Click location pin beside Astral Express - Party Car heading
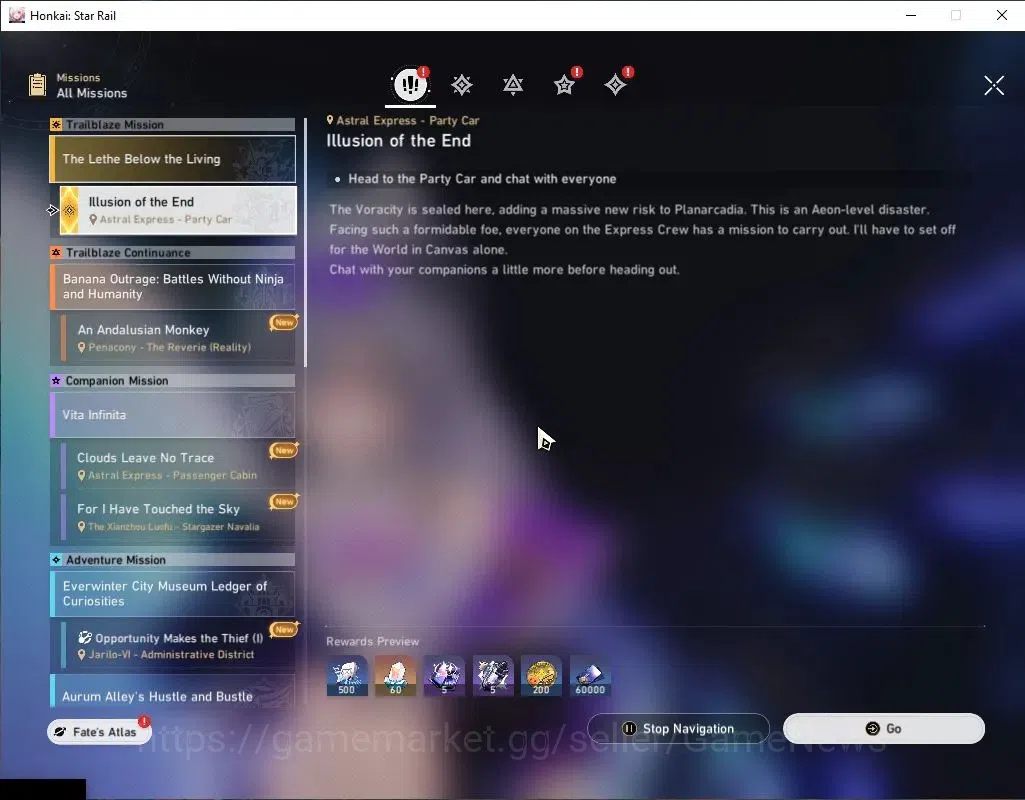The height and width of the screenshot is (800, 1025). coord(330,120)
